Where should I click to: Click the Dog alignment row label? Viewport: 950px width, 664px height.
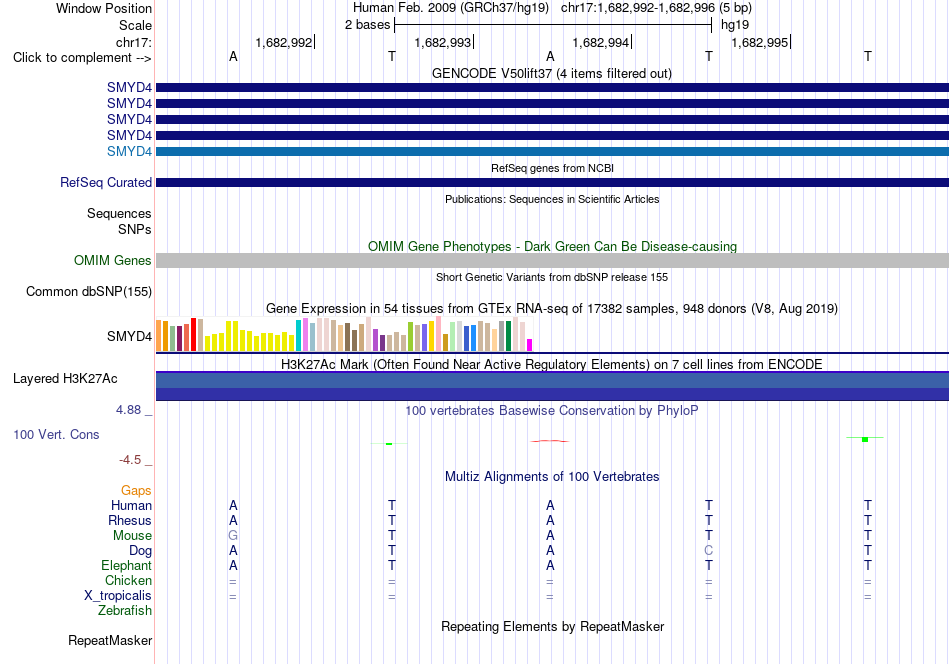click(x=140, y=551)
